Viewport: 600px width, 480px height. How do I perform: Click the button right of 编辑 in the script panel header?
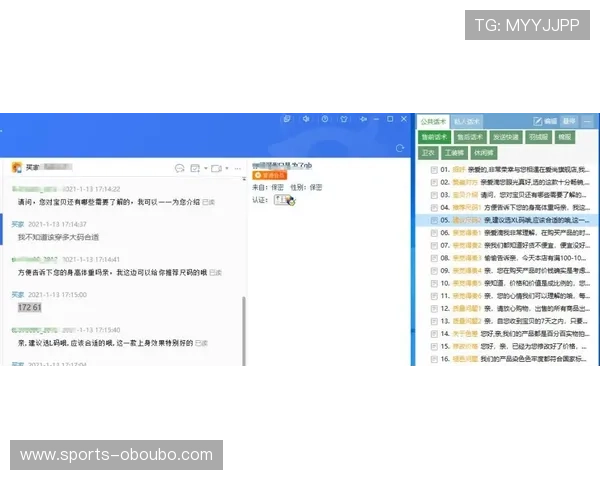tap(569, 121)
